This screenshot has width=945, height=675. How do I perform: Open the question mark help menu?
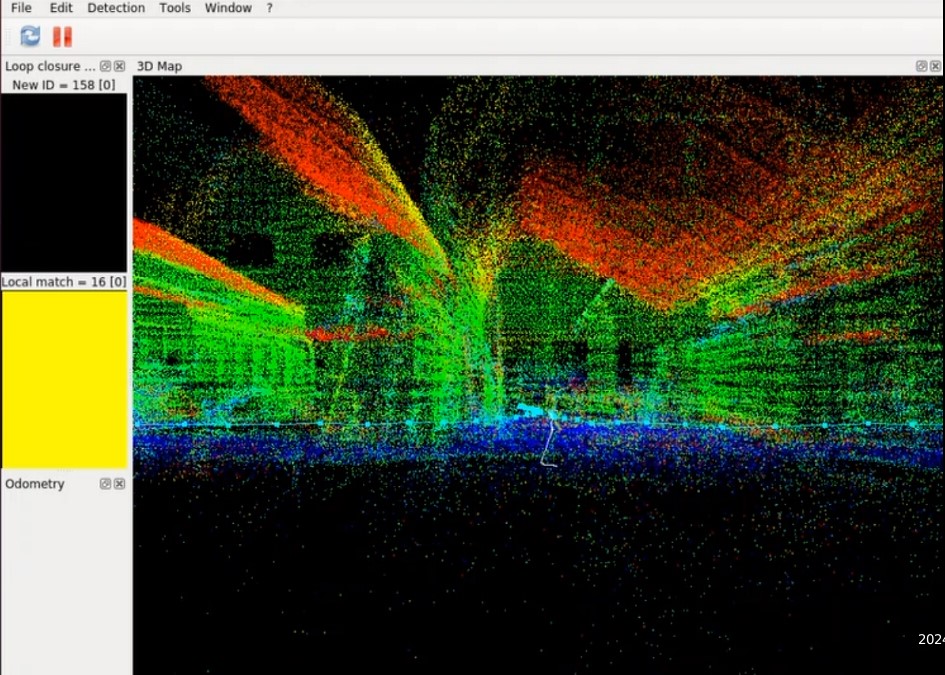[x=269, y=8]
